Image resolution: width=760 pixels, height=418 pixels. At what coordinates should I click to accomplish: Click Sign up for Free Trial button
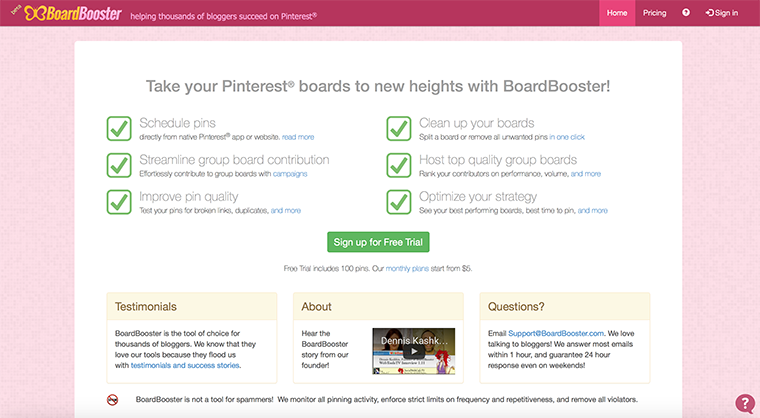(378, 242)
